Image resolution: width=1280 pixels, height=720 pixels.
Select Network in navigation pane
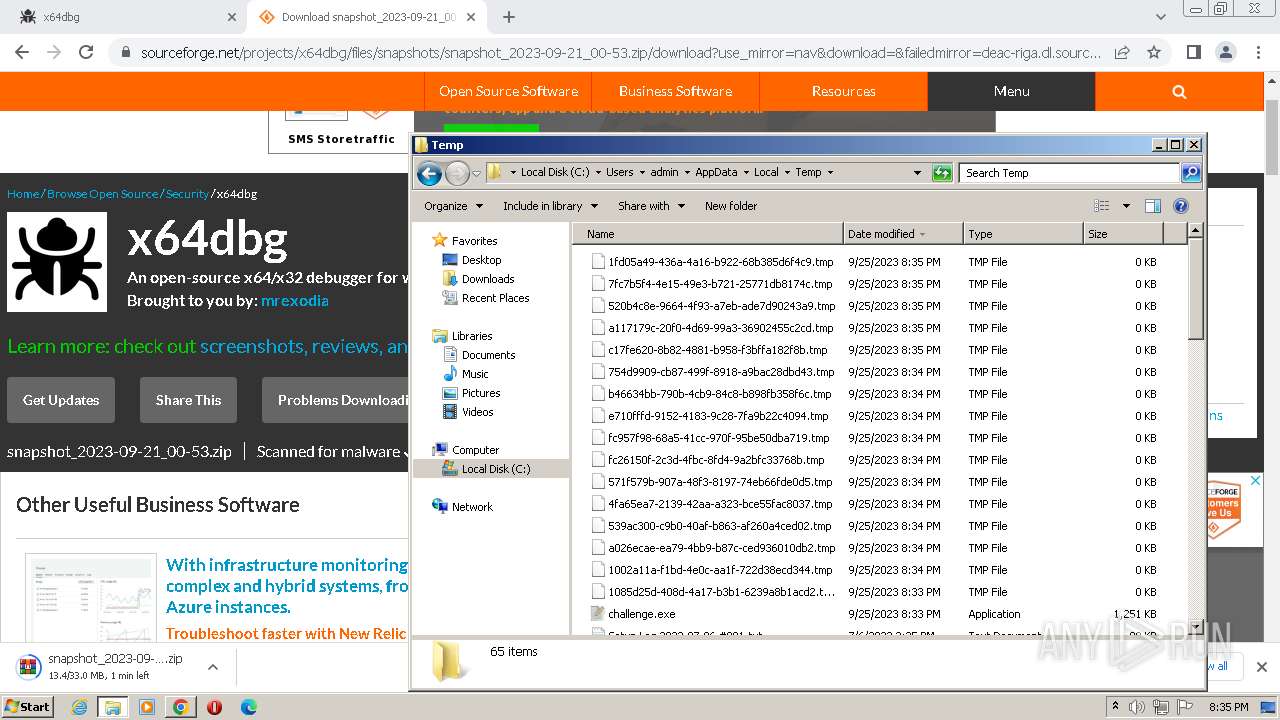472,507
